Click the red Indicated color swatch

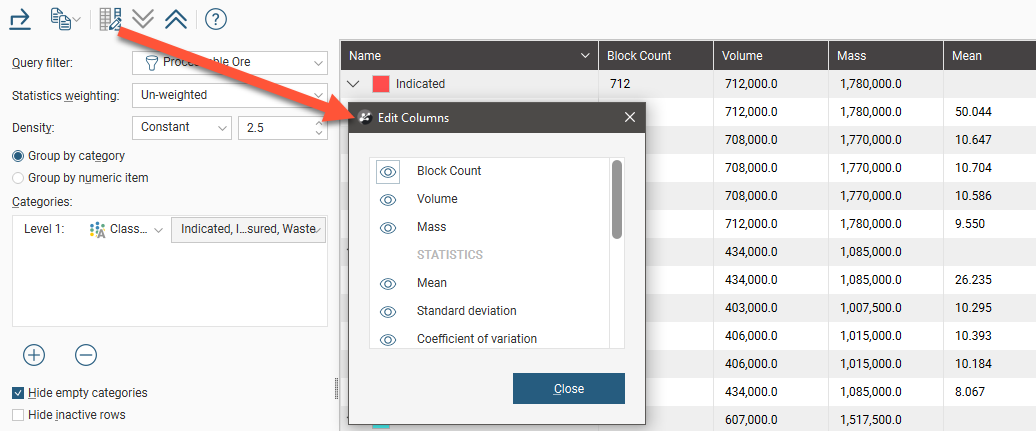click(381, 84)
